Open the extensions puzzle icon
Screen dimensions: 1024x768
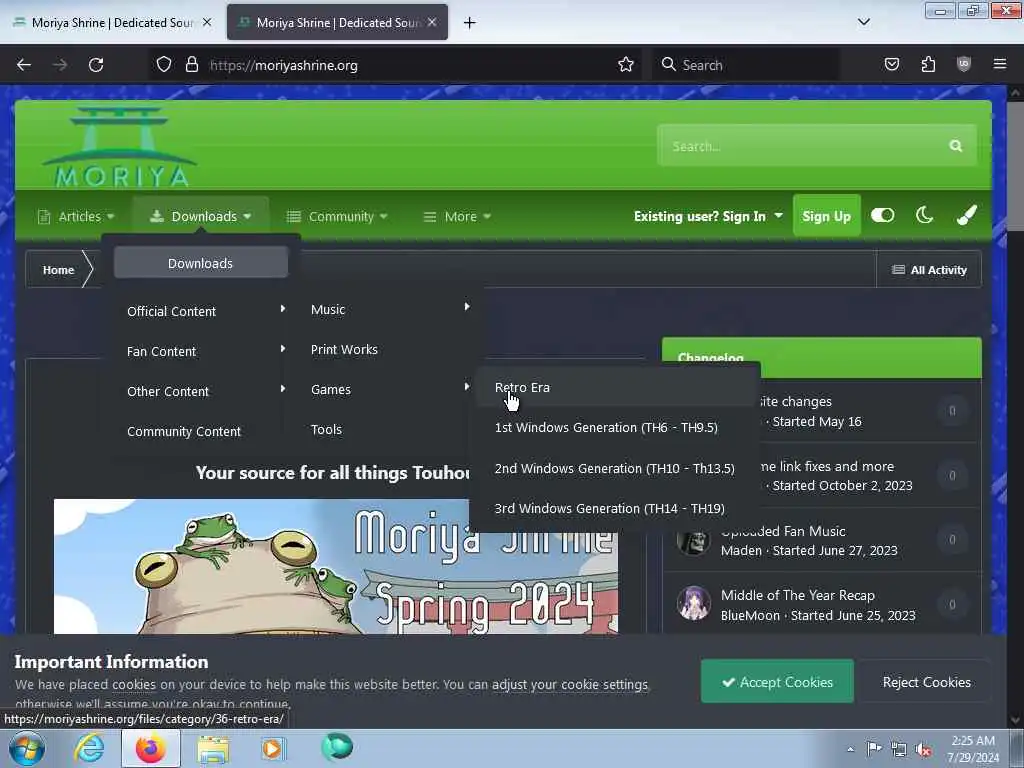coord(928,64)
